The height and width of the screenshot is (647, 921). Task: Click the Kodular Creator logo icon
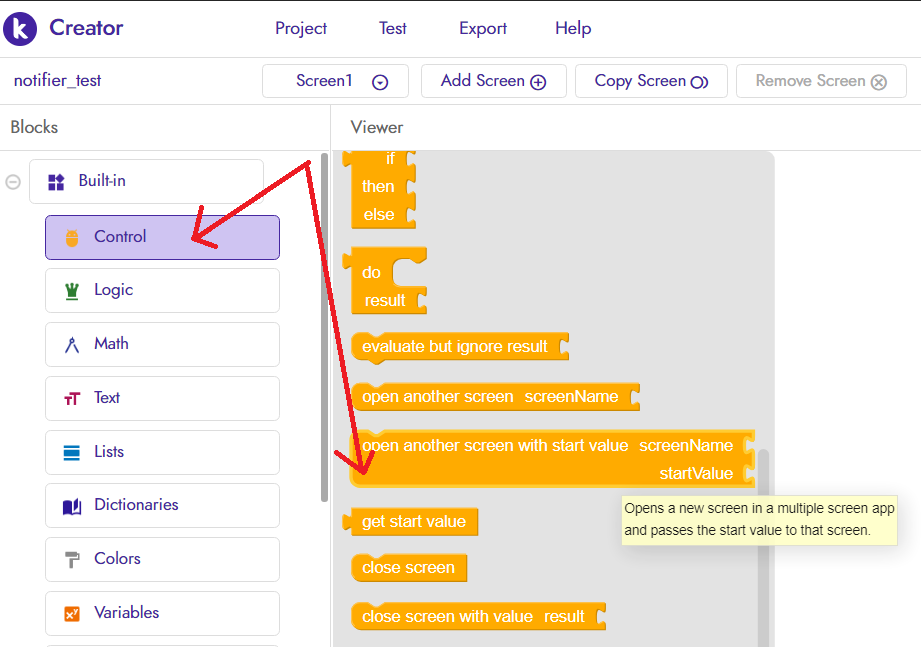pyautogui.click(x=20, y=28)
